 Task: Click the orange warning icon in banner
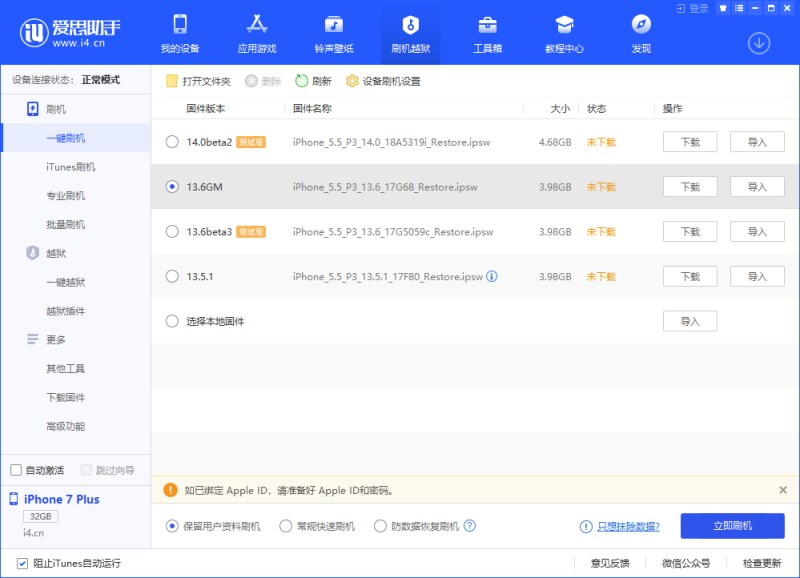tap(170, 490)
